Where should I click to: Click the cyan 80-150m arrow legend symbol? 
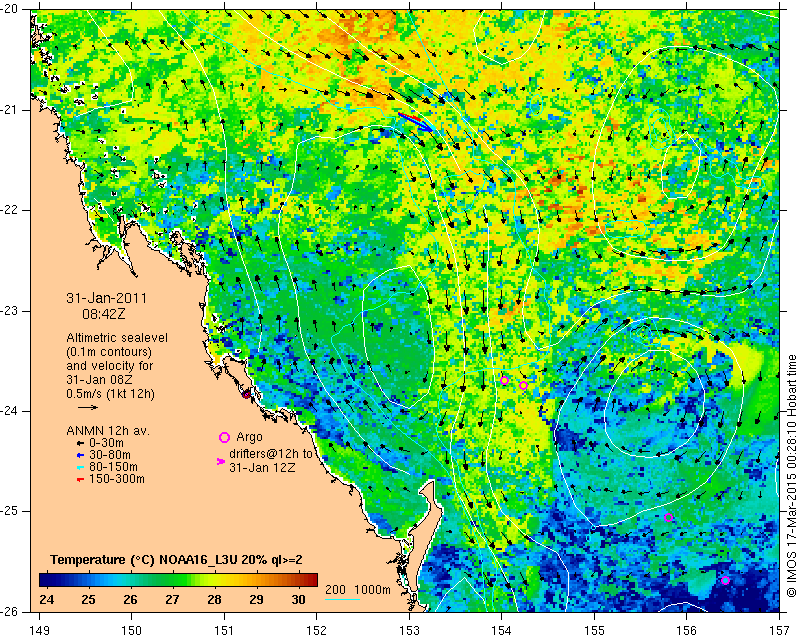pos(80,467)
